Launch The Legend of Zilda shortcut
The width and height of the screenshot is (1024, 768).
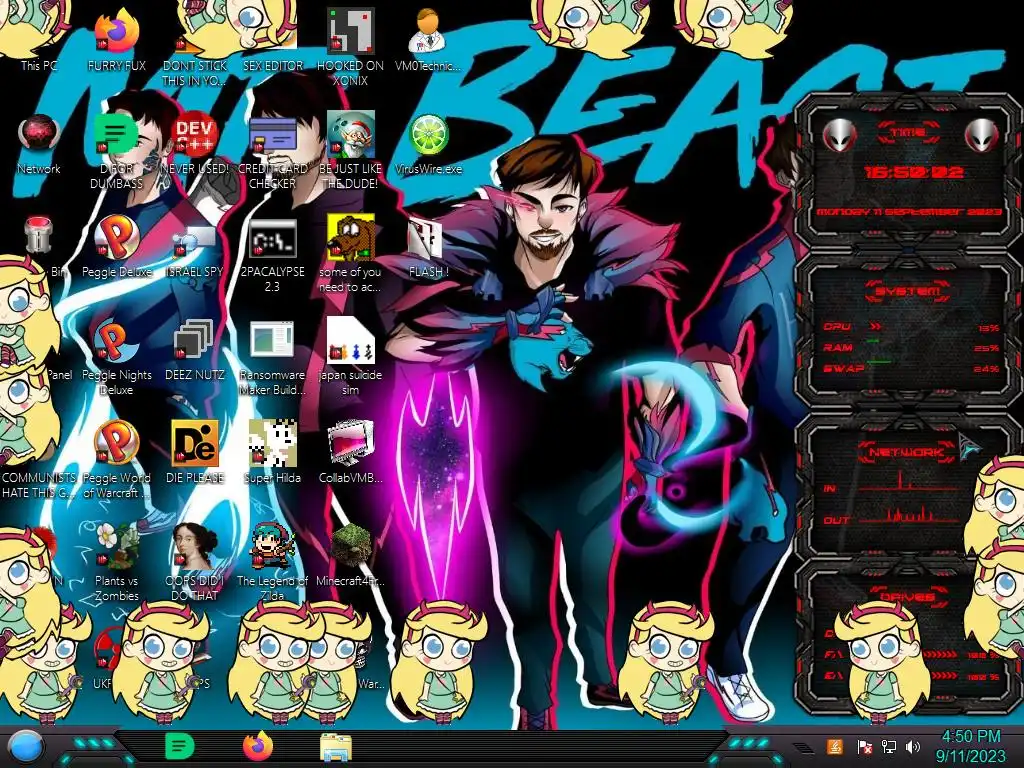(272, 562)
